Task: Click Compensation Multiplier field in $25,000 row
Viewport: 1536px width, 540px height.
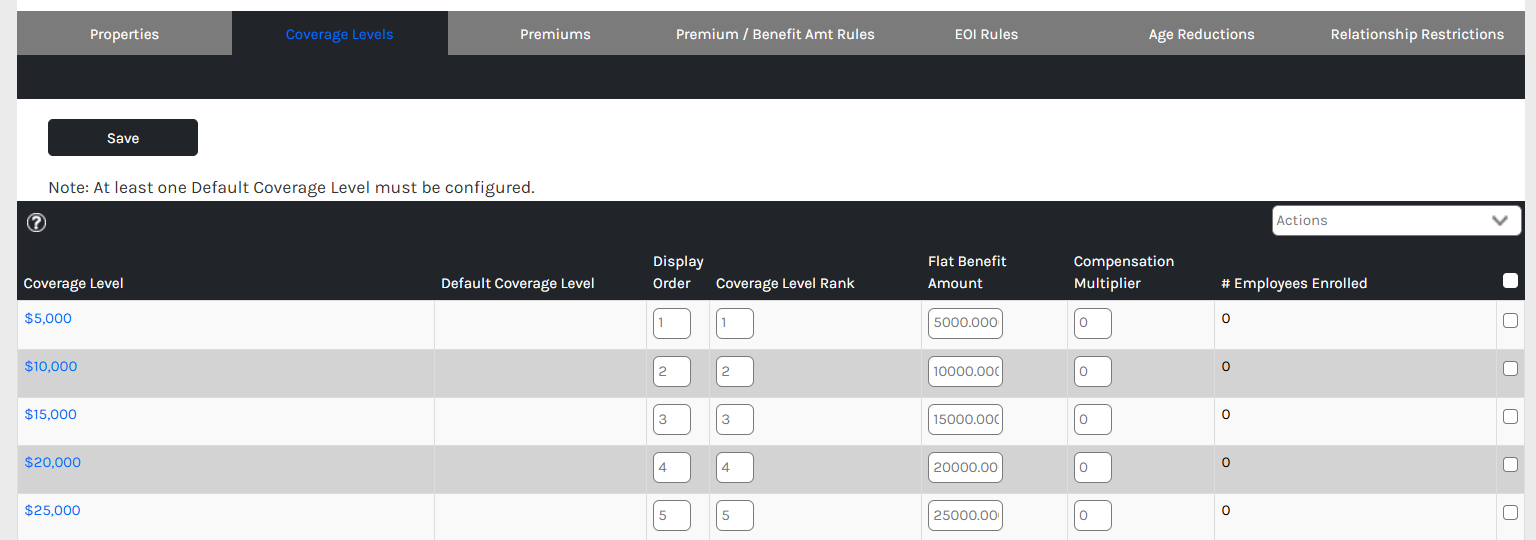Action: [1093, 516]
